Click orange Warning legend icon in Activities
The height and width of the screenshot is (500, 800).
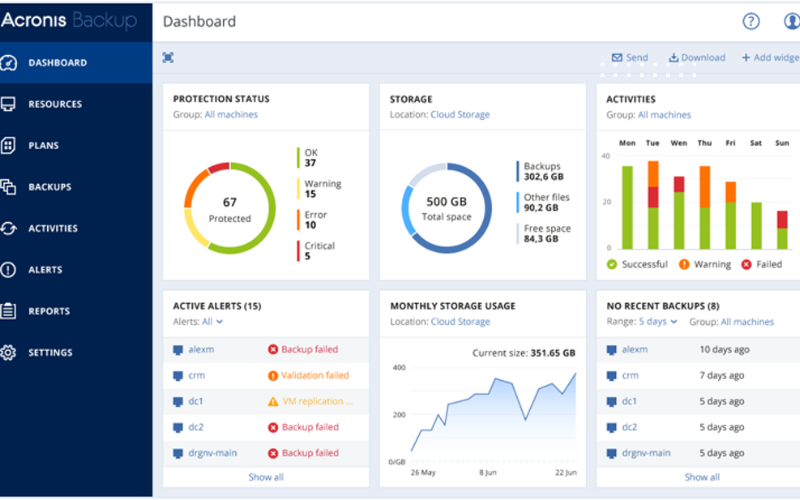pos(684,264)
